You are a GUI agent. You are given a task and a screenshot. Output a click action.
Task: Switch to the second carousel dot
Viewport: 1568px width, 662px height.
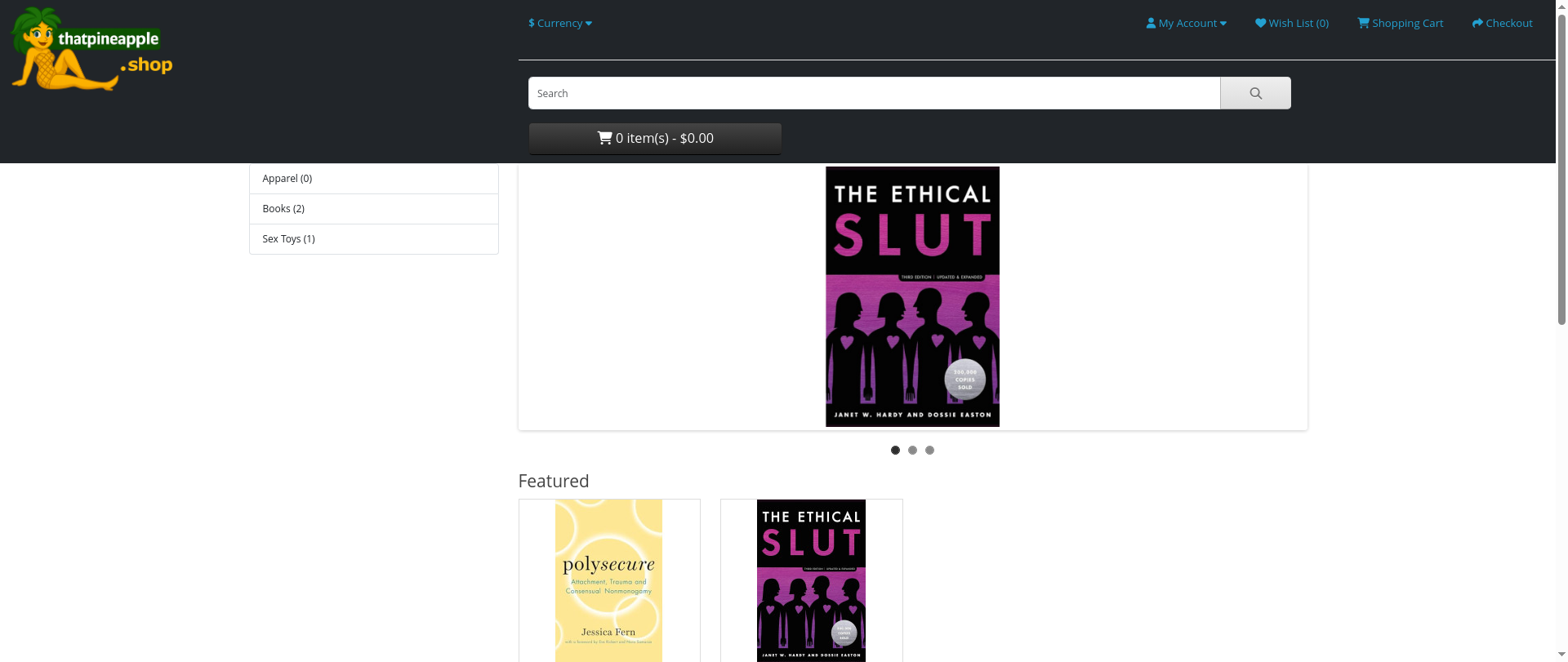tap(912, 450)
